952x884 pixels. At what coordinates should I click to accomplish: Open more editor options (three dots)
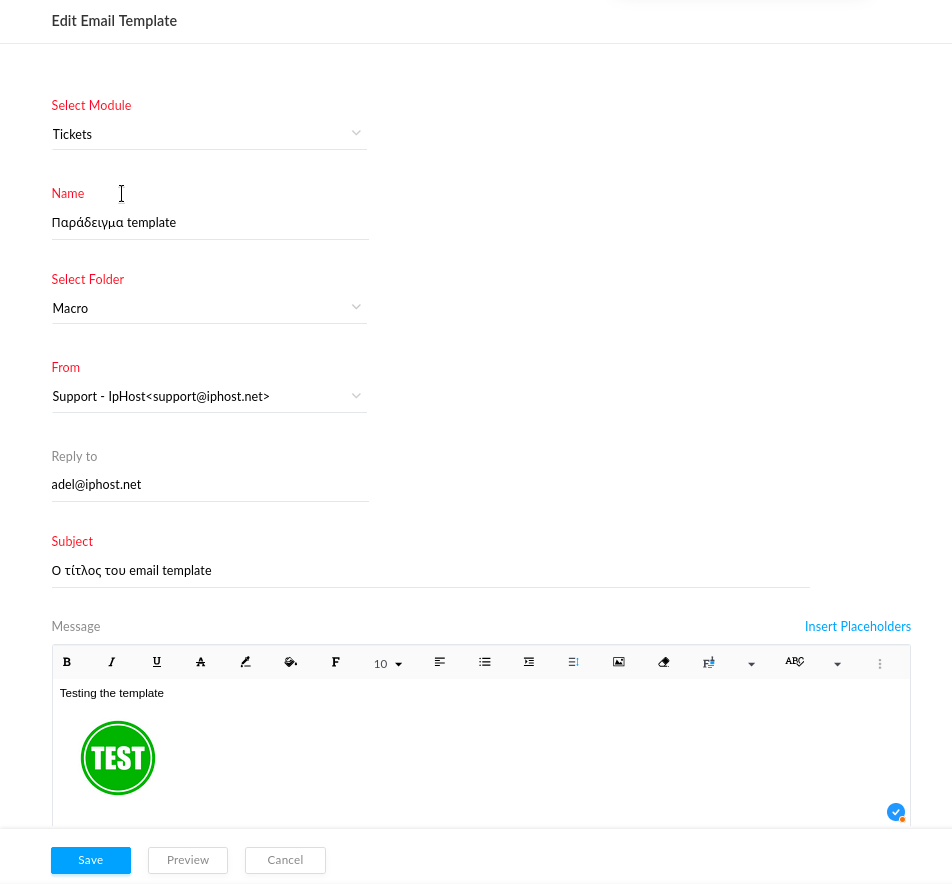pos(880,664)
